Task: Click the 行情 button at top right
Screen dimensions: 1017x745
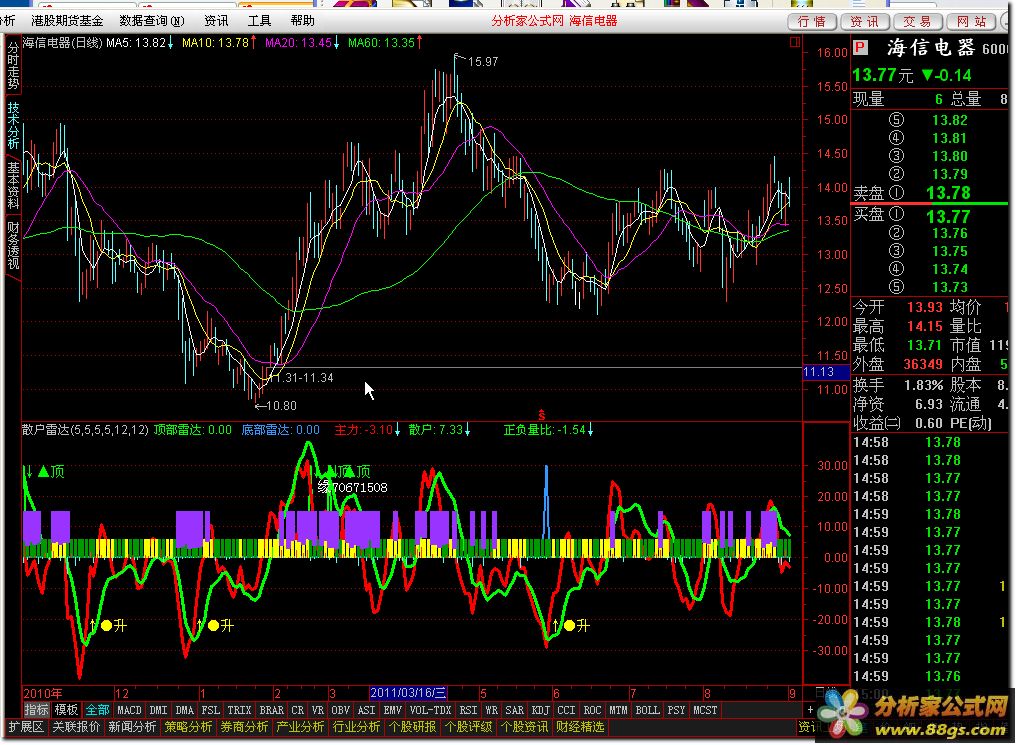Action: click(812, 21)
